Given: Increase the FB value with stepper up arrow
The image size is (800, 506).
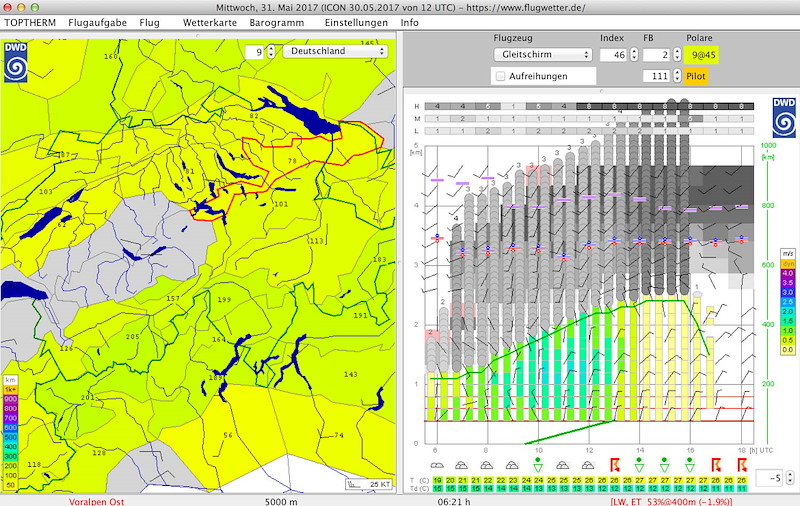Looking at the screenshot, I should tap(677, 52).
